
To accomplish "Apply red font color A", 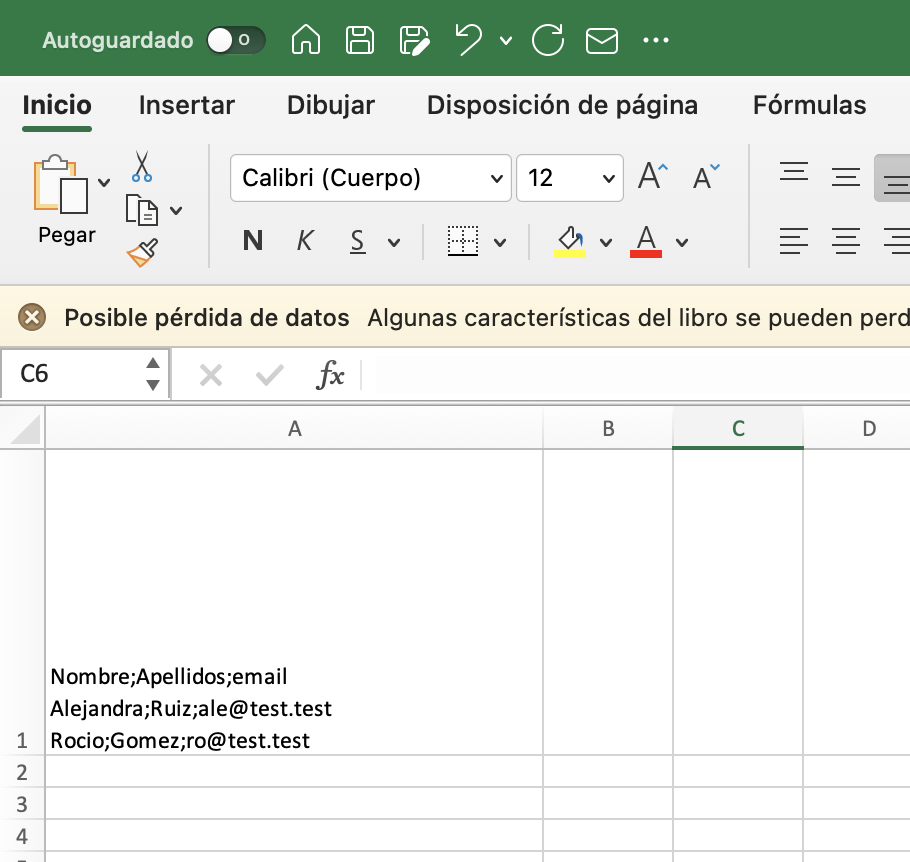I will (x=646, y=241).
